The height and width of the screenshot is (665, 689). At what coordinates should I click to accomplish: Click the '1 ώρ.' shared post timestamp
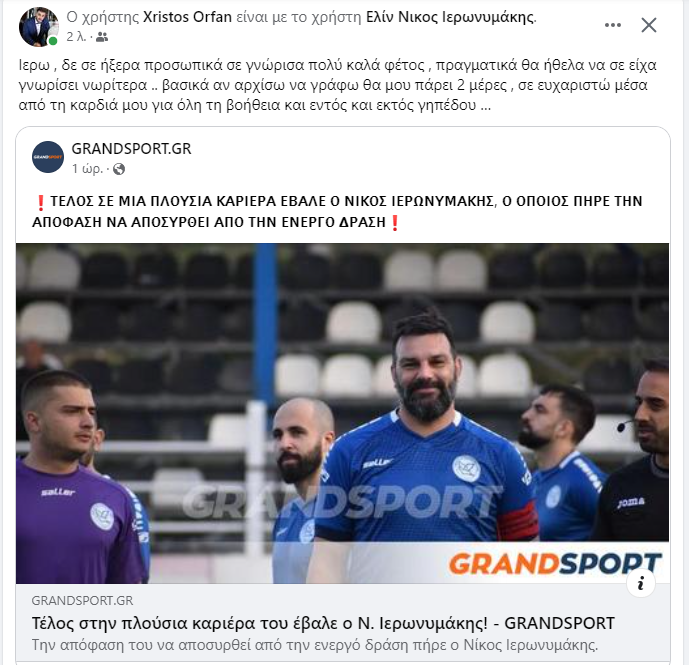(x=87, y=169)
